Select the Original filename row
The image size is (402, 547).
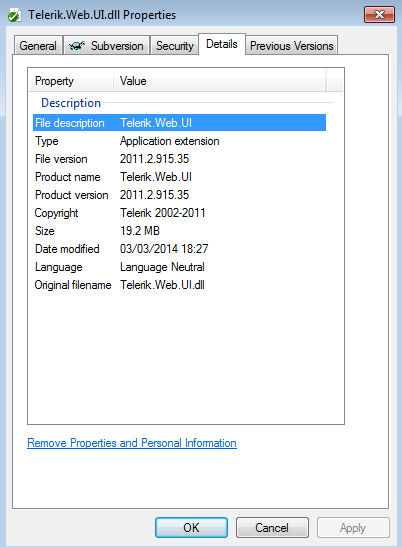pyautogui.click(x=179, y=285)
